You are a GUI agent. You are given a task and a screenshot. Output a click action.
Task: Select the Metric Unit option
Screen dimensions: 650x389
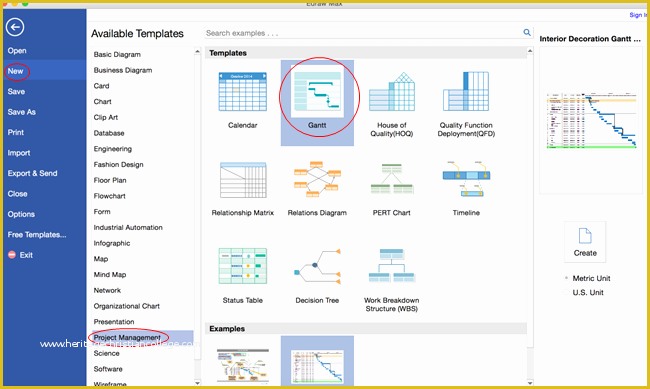tap(591, 278)
